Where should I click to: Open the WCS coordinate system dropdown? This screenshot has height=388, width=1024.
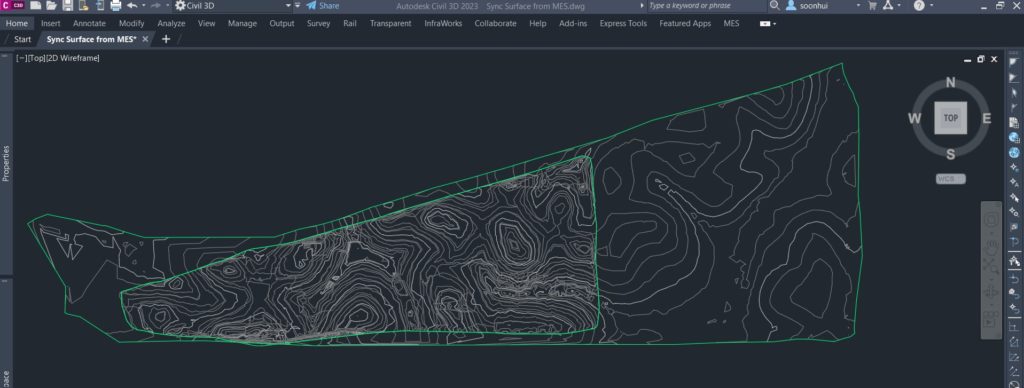tap(950, 179)
